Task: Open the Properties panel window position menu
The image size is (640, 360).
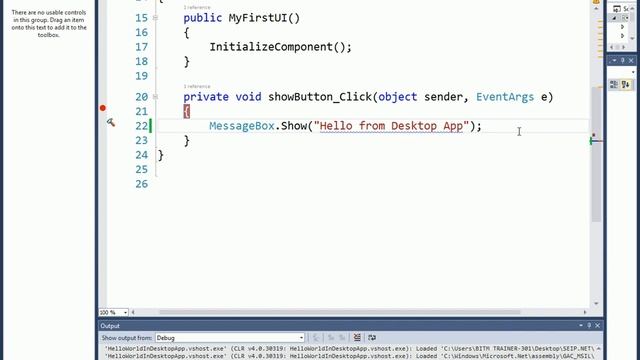Action: click(x=614, y=60)
